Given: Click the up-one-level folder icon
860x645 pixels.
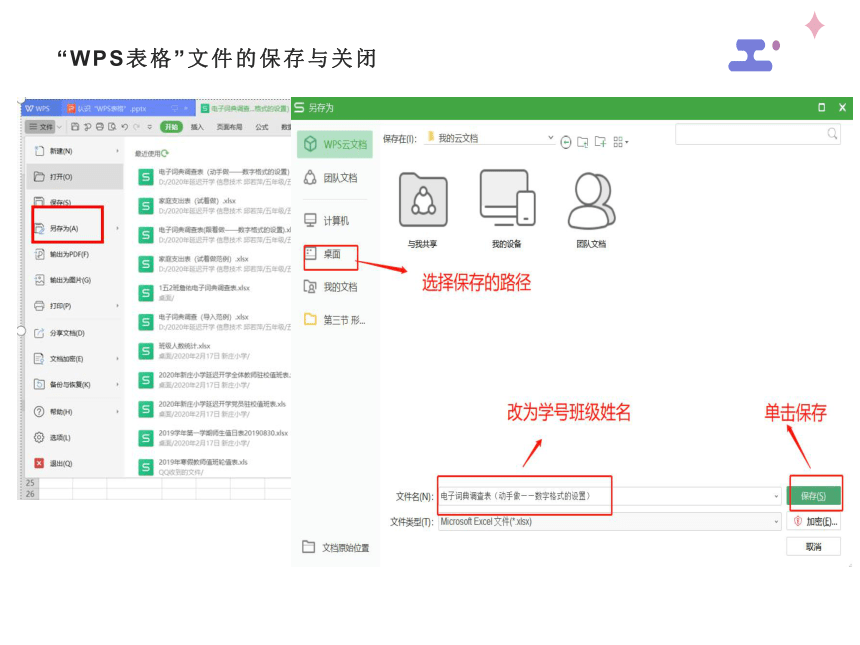Looking at the screenshot, I should tap(582, 143).
